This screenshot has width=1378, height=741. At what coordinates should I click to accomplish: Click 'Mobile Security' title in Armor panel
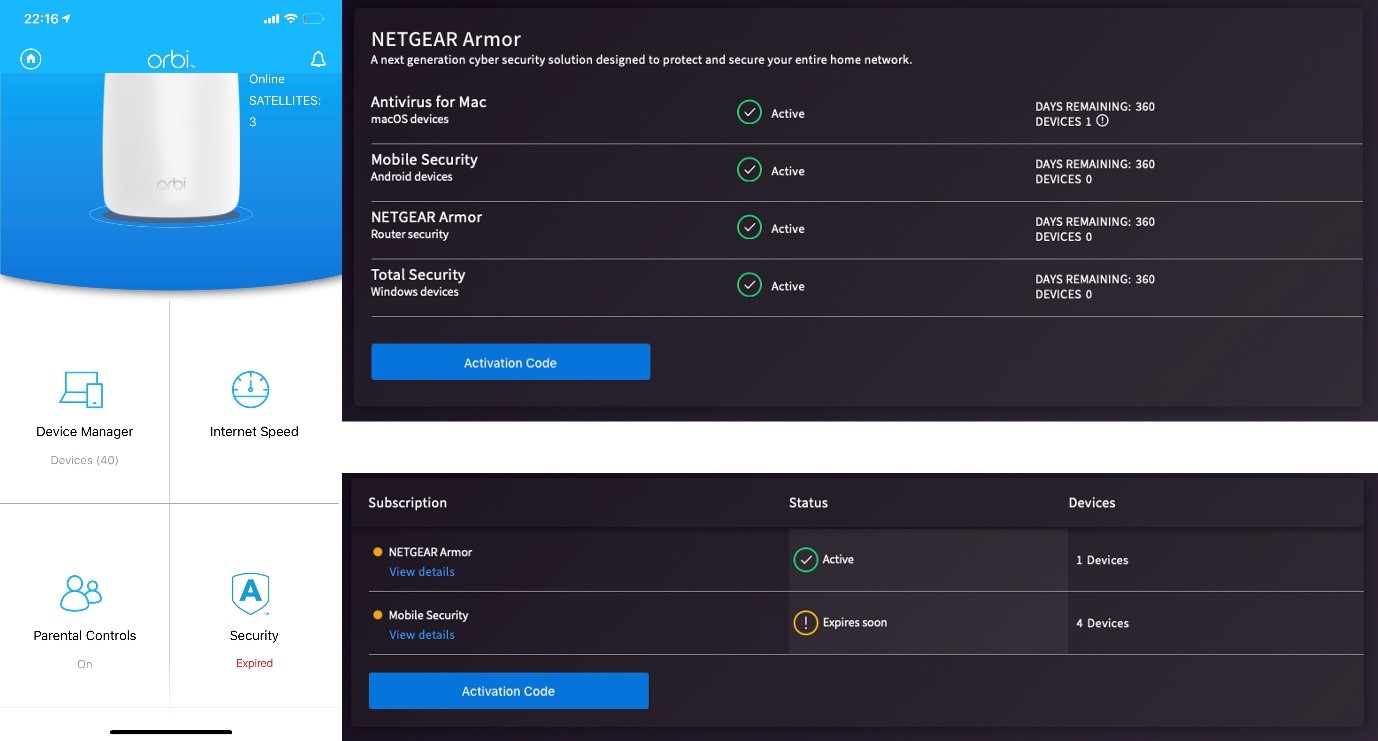[424, 160]
